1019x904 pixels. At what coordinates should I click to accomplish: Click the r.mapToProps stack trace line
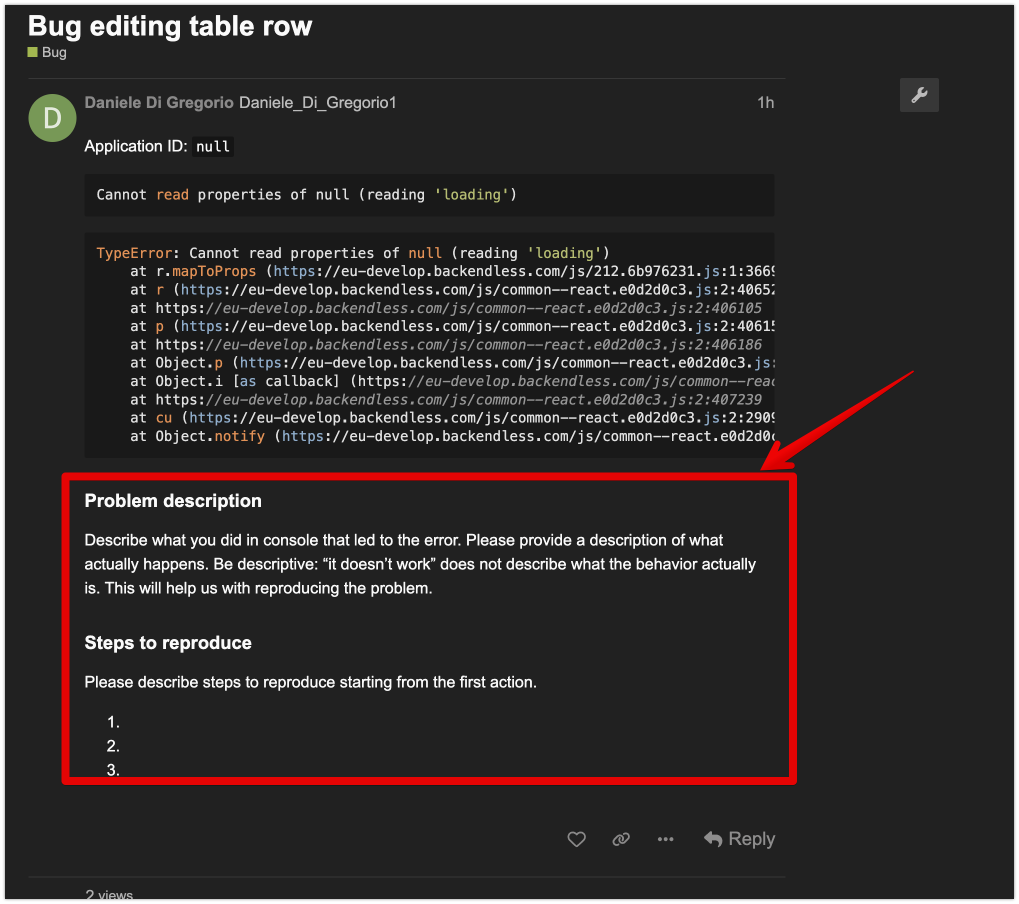(x=452, y=272)
